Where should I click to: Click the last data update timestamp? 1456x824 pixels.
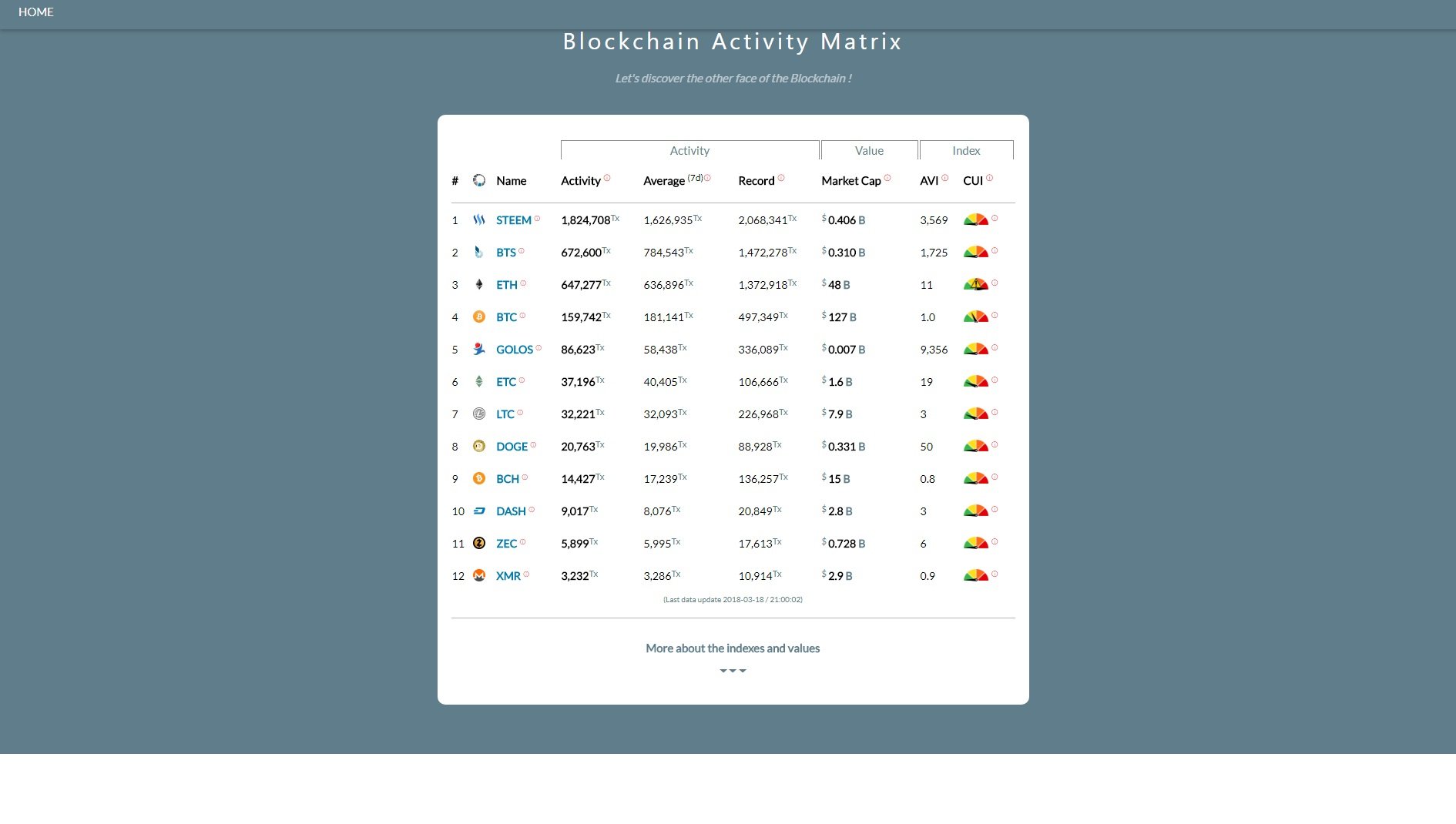[733, 599]
